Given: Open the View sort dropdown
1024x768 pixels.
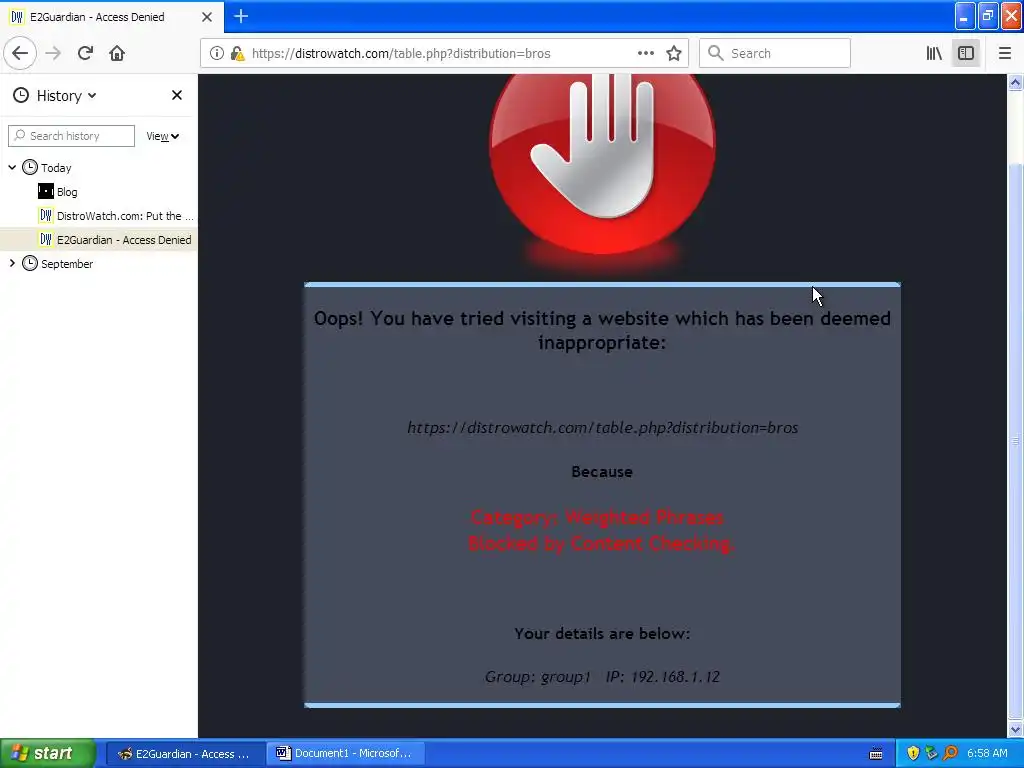Looking at the screenshot, I should (163, 136).
